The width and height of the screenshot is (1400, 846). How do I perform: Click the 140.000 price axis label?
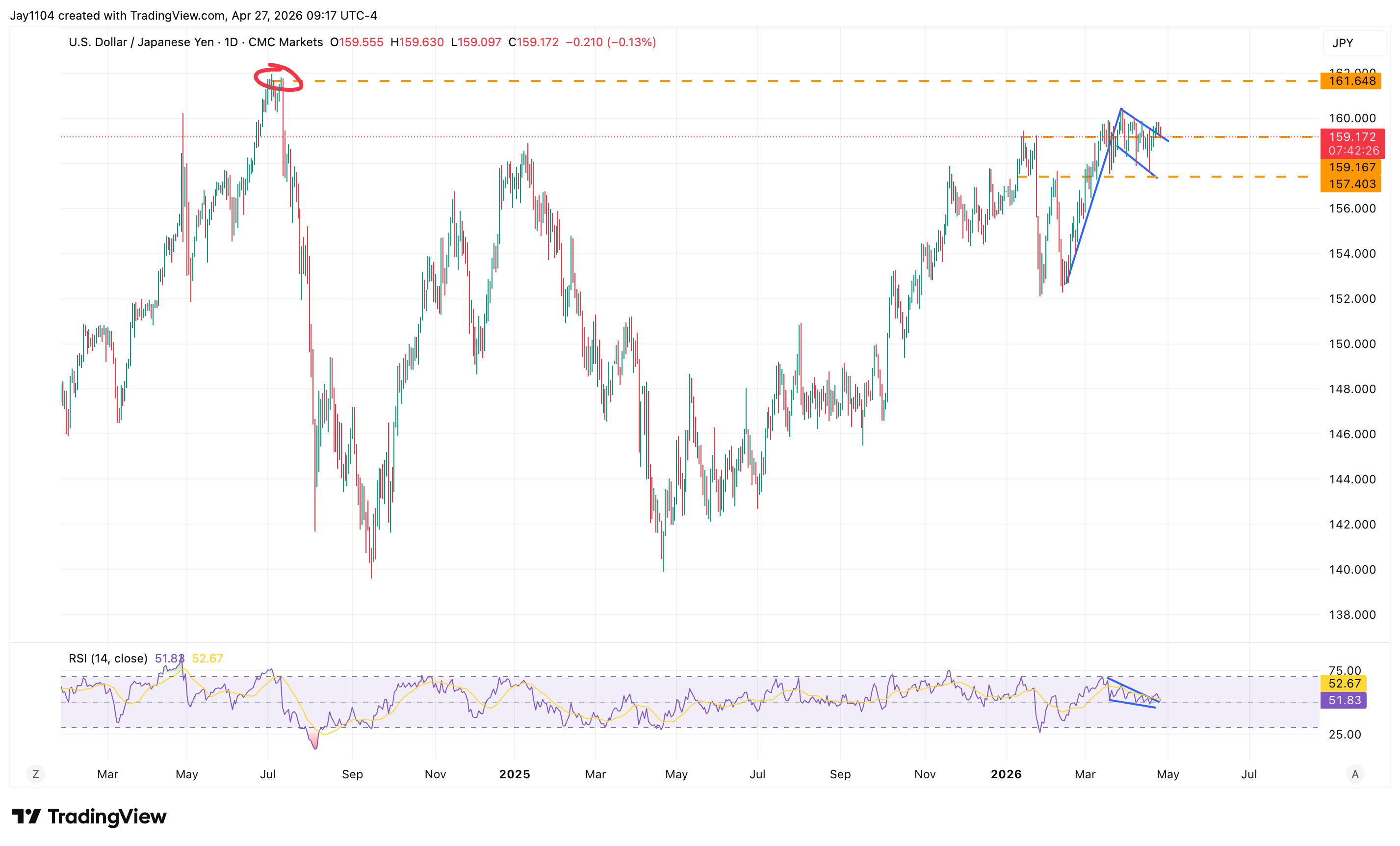[1352, 570]
